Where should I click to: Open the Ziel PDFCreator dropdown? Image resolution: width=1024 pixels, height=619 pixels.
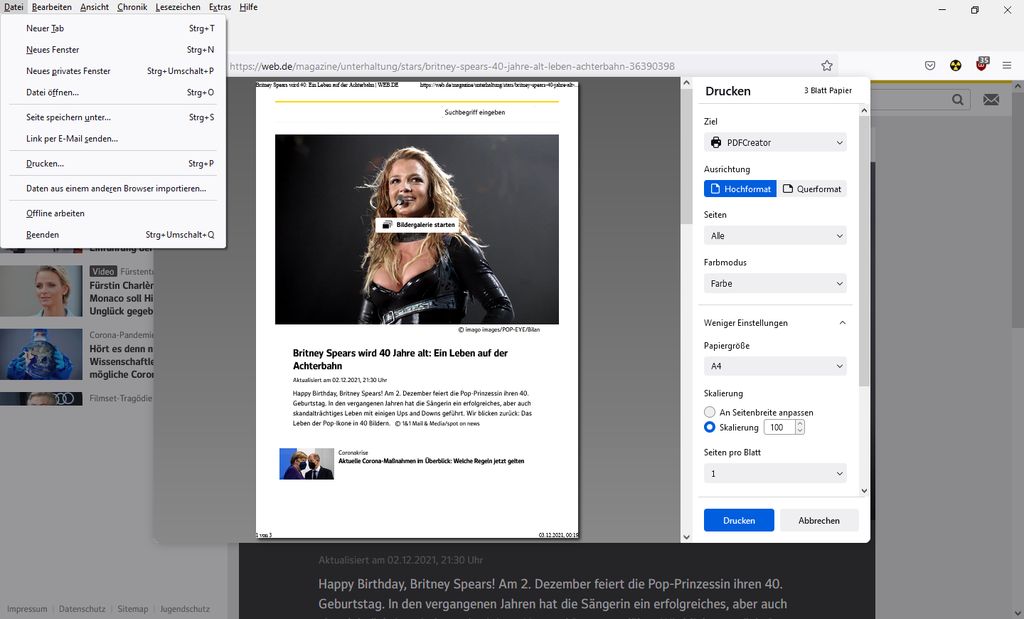coord(775,143)
